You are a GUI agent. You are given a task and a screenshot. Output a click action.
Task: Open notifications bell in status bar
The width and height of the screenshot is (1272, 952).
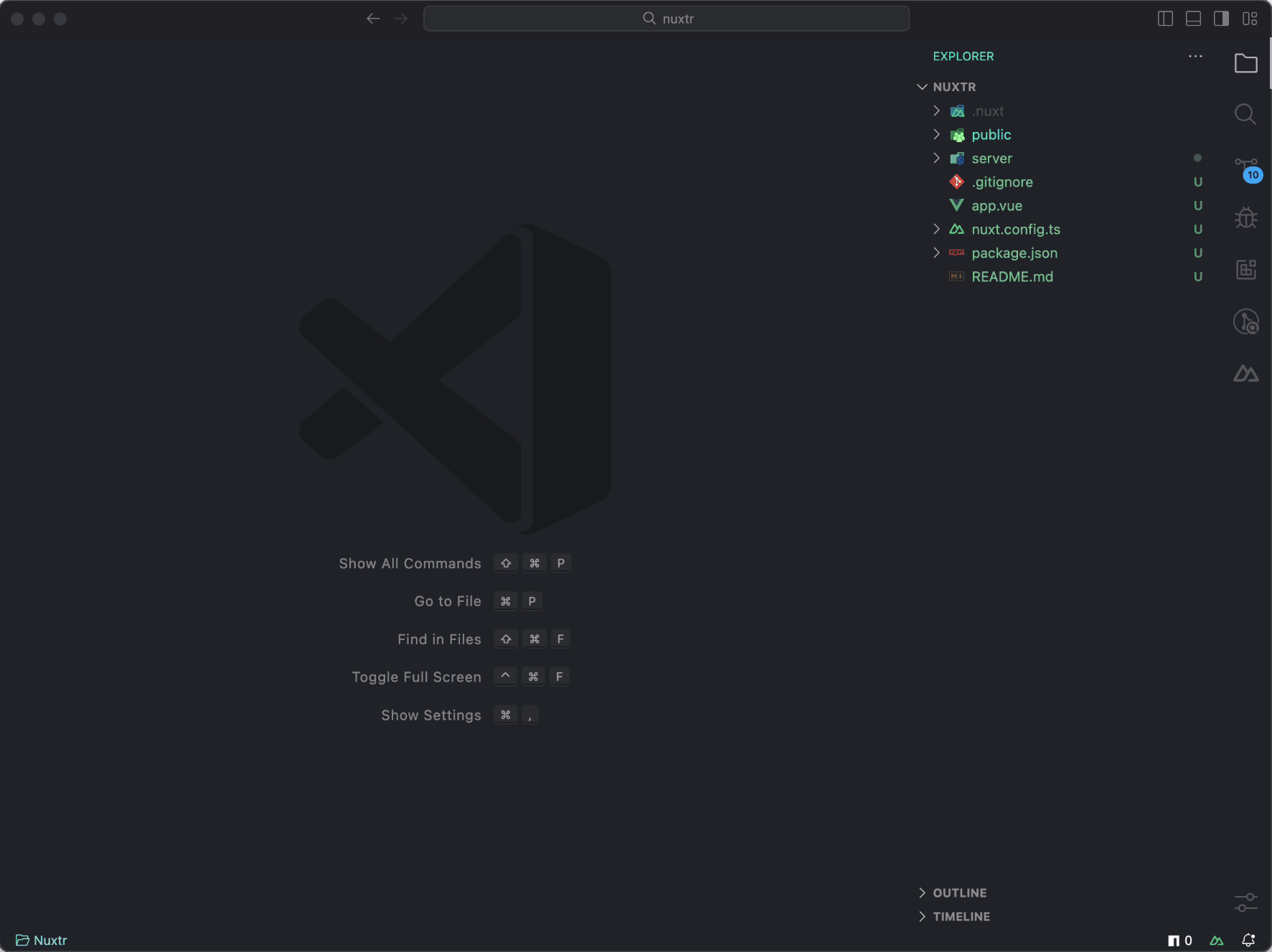point(1248,941)
